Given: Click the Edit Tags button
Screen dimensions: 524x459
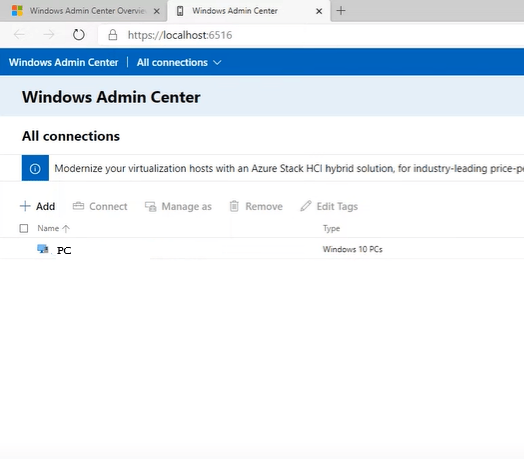Looking at the screenshot, I should point(329,206).
